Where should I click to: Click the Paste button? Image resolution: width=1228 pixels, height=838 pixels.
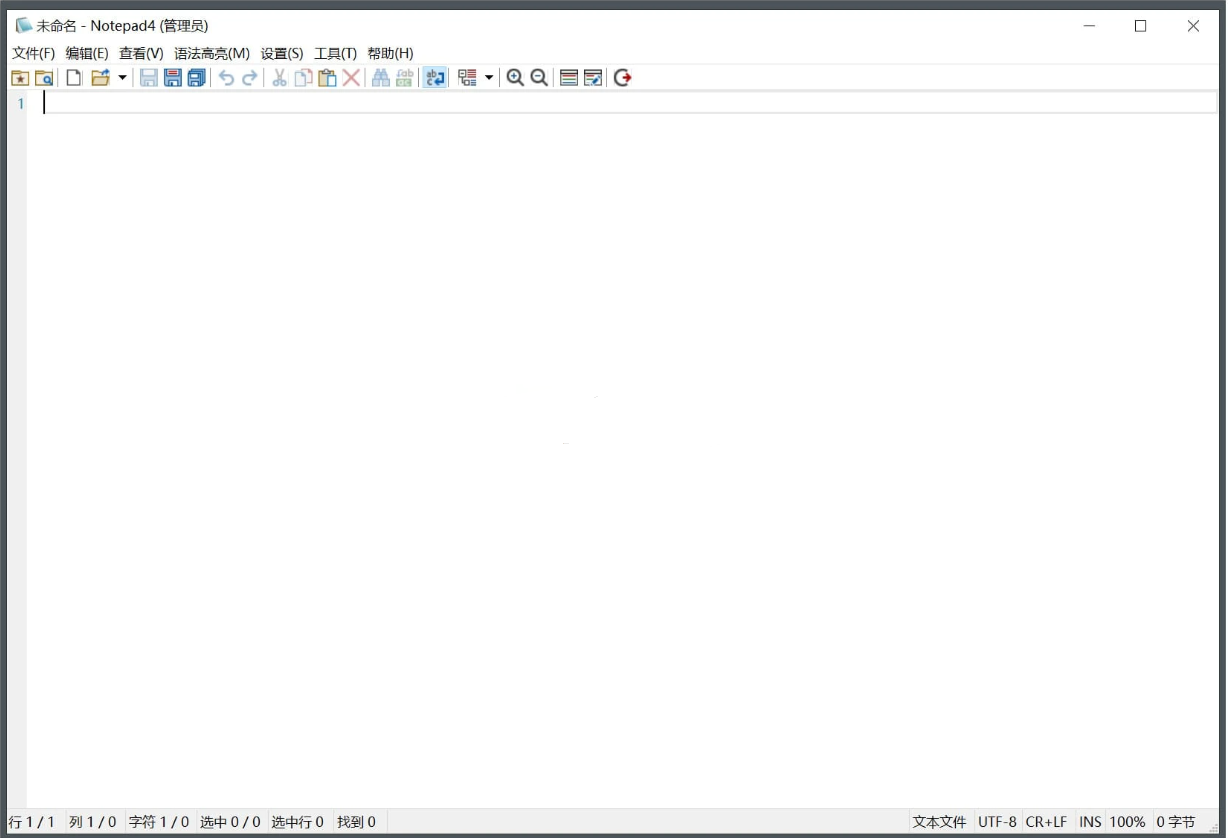coord(327,77)
